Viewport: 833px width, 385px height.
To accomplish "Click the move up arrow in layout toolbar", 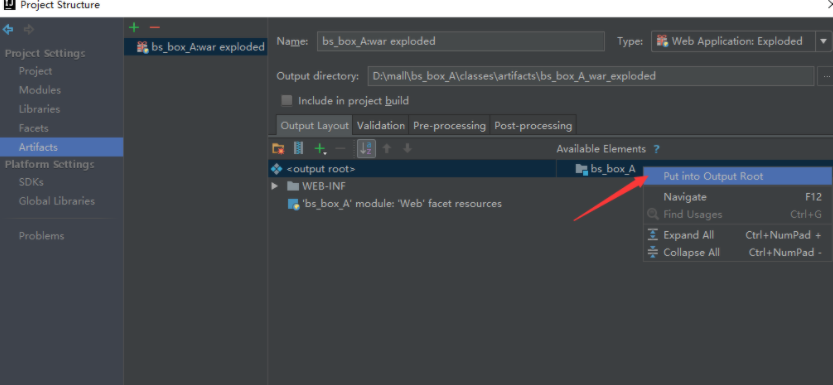I will [387, 149].
